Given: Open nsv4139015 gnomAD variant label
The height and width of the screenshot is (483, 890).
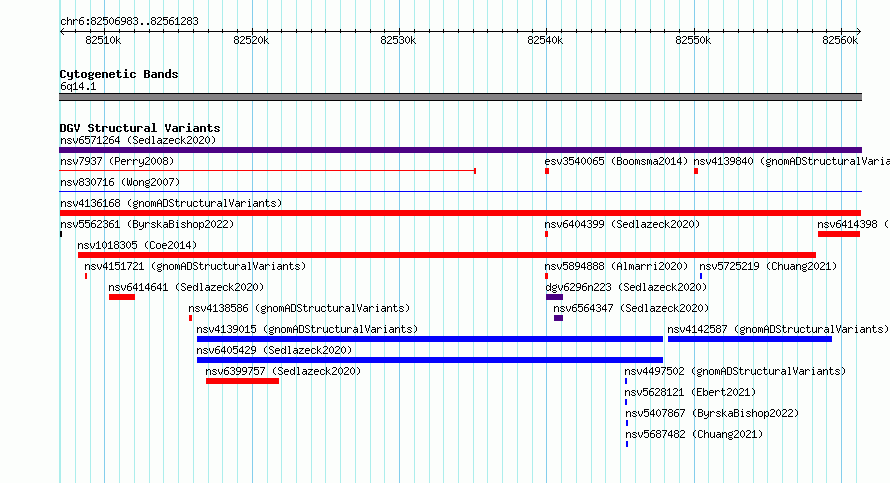Looking at the screenshot, I should click(x=307, y=329).
